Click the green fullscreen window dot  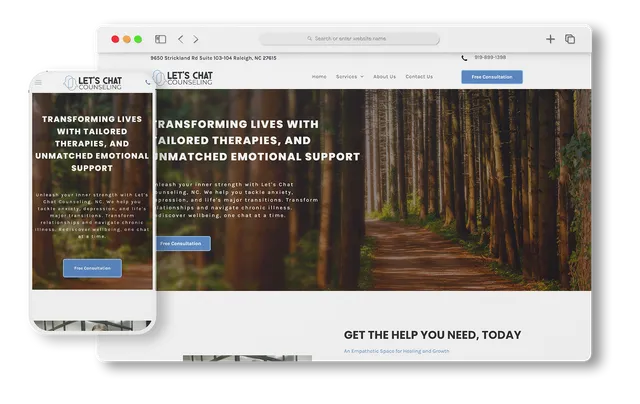tap(138, 39)
